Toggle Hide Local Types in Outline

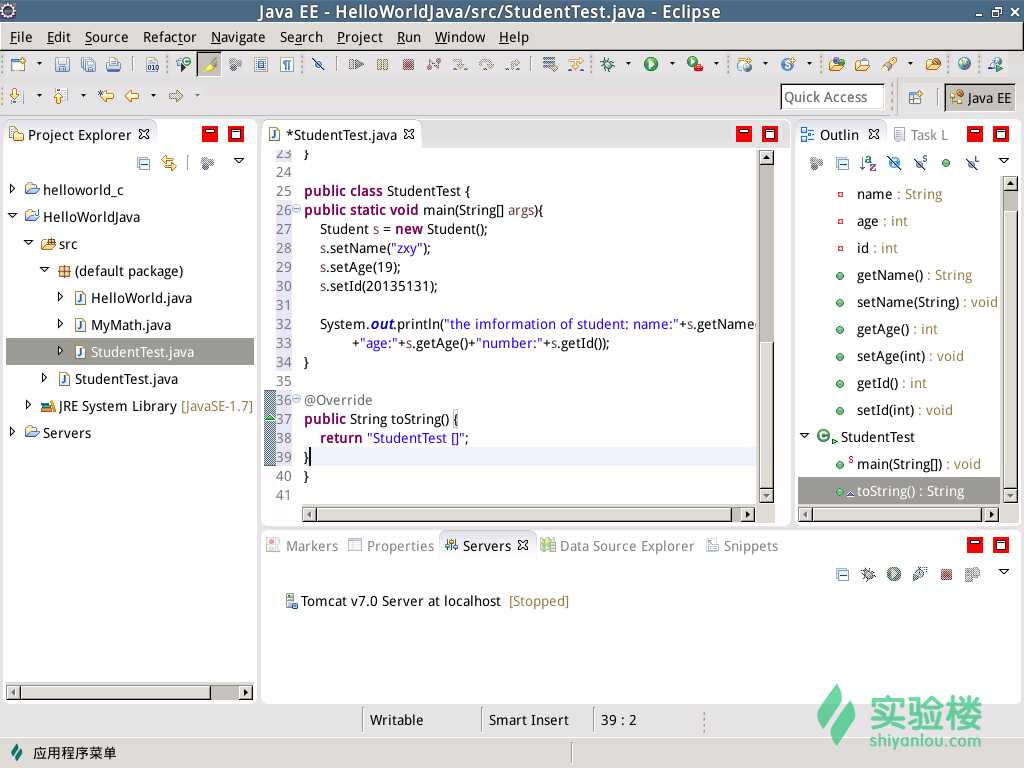pyautogui.click(x=972, y=163)
